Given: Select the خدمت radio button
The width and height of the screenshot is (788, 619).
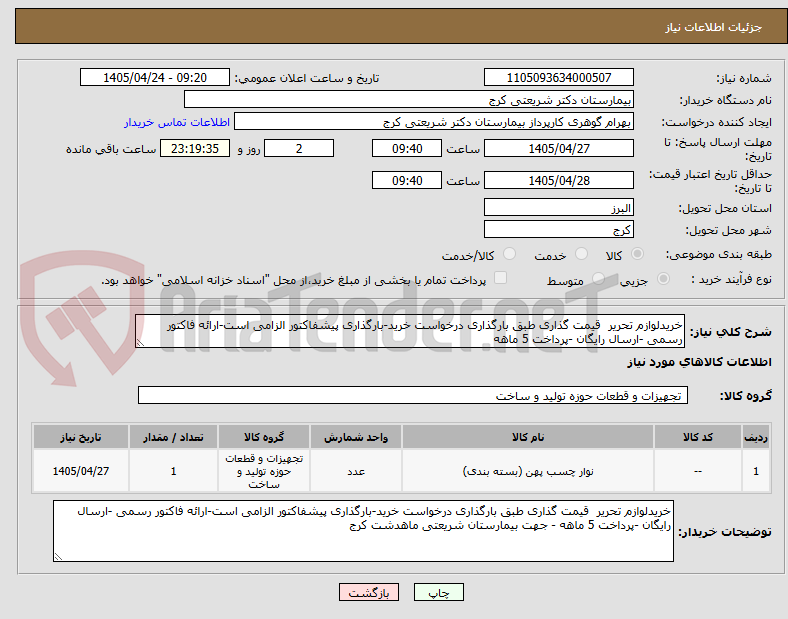Looking at the screenshot, I should tap(581, 254).
